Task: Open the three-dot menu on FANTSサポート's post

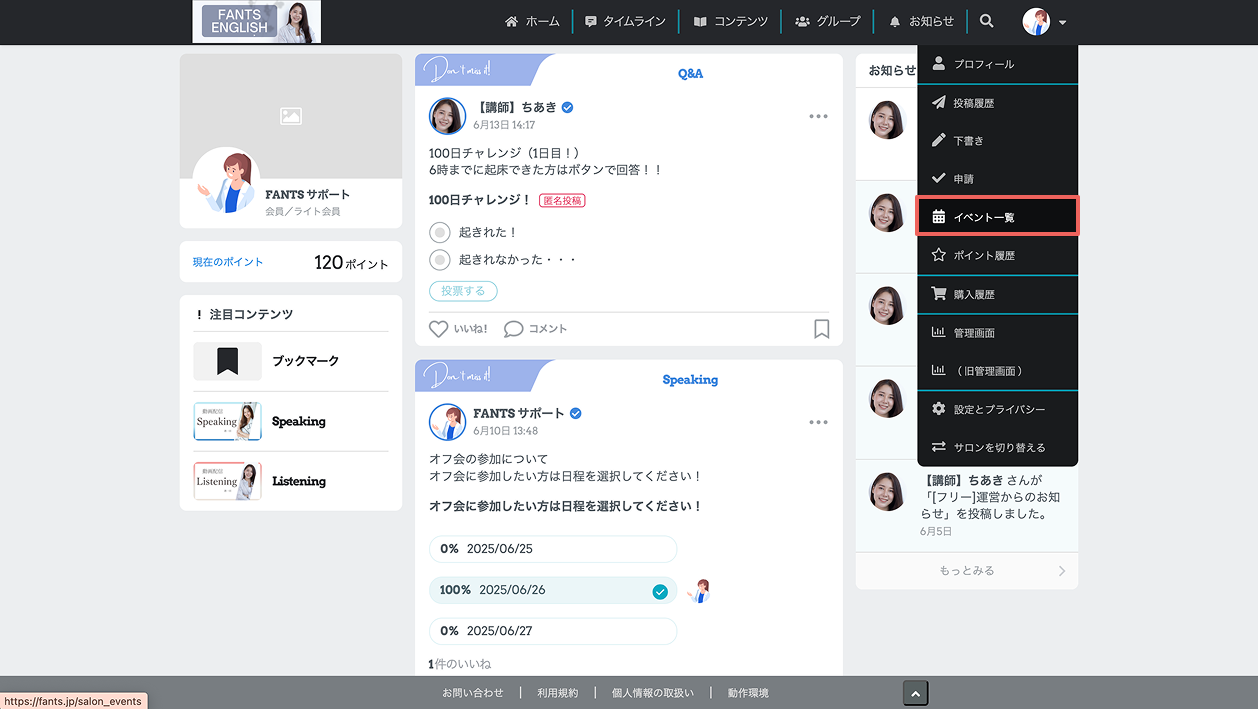Action: (818, 422)
